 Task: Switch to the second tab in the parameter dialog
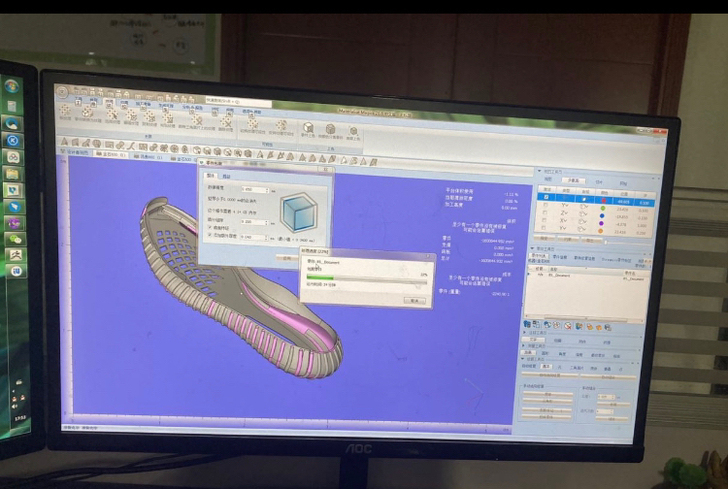pos(227,176)
